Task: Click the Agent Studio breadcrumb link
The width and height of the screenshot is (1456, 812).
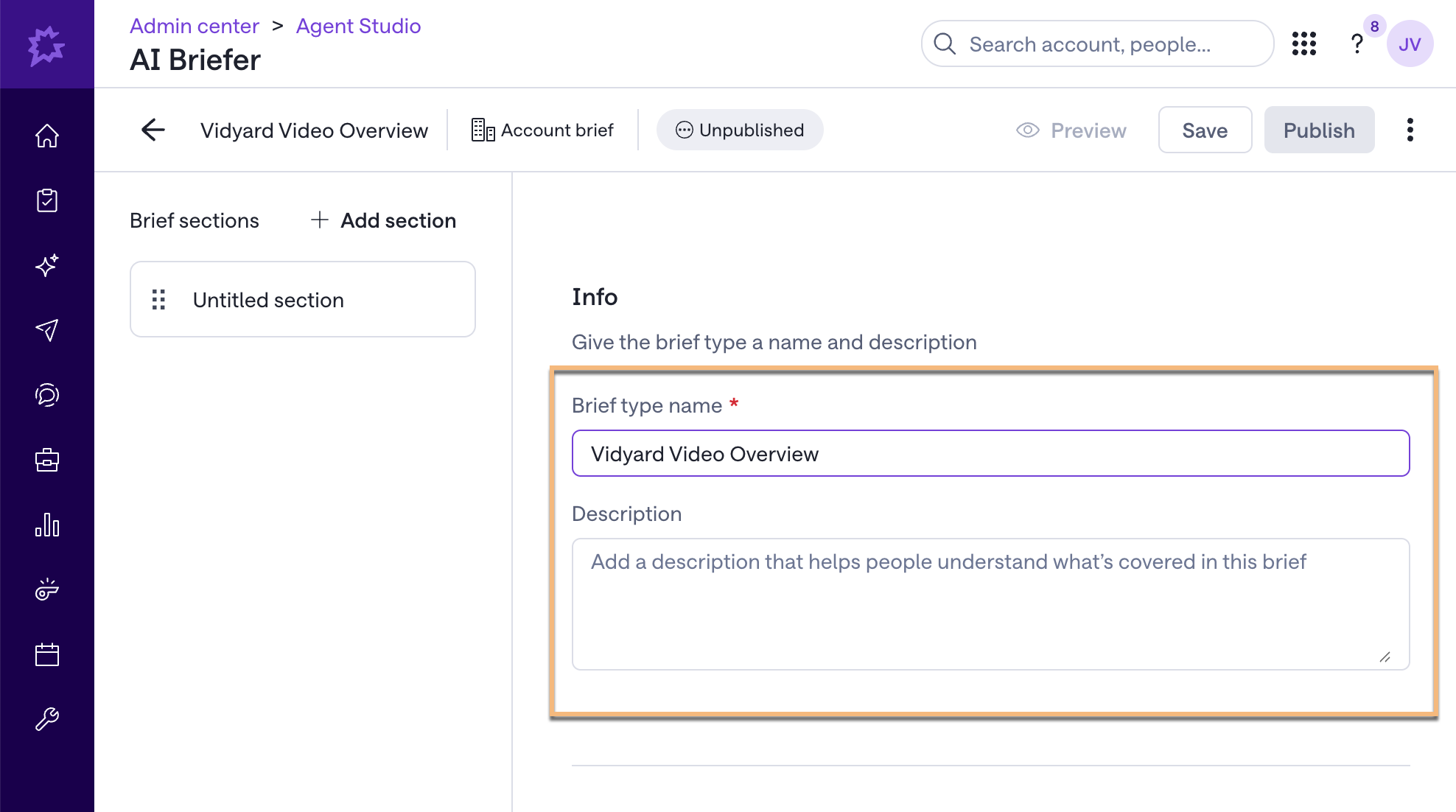Action: (x=358, y=26)
